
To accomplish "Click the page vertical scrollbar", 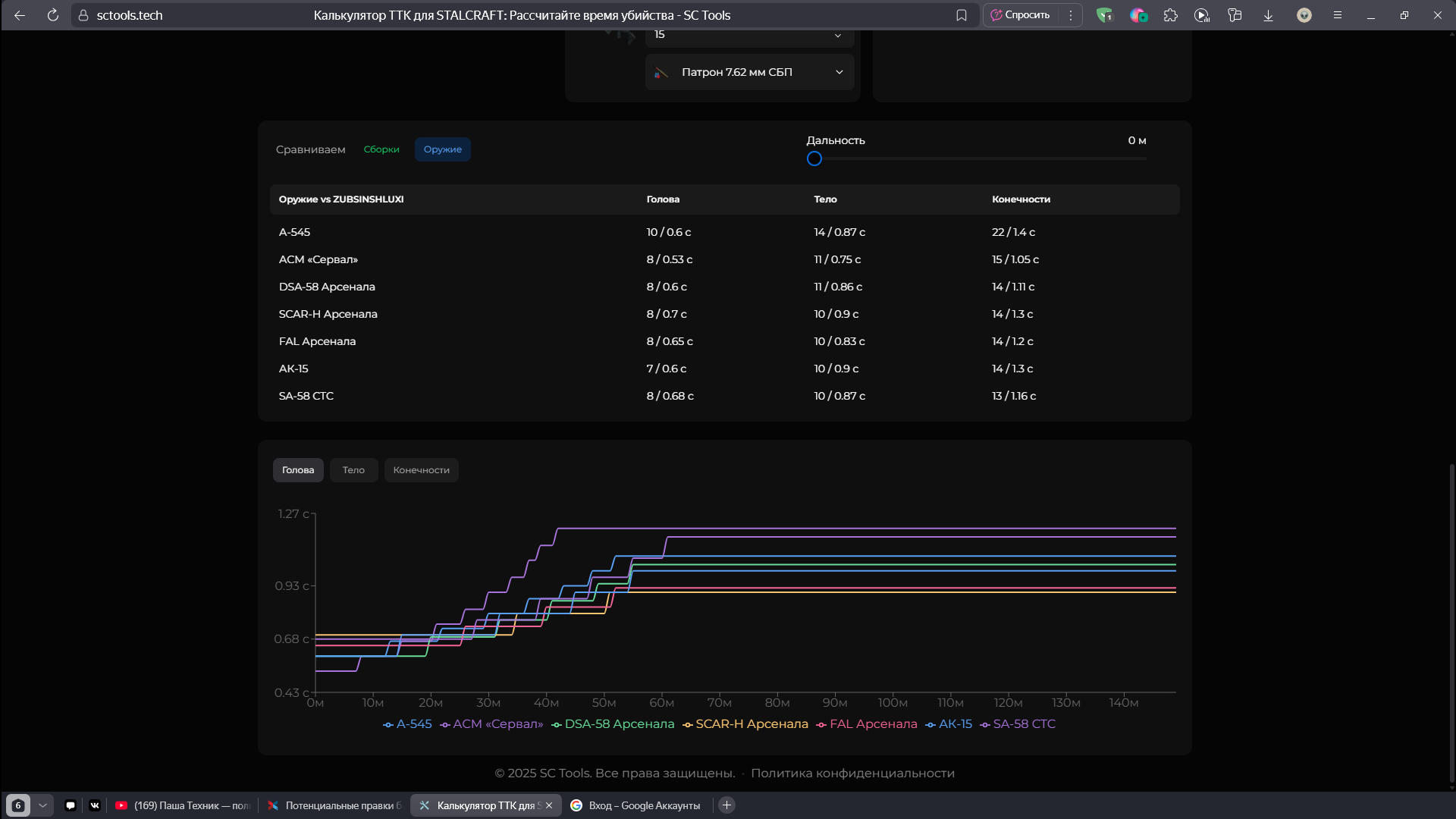I will tap(1451, 622).
